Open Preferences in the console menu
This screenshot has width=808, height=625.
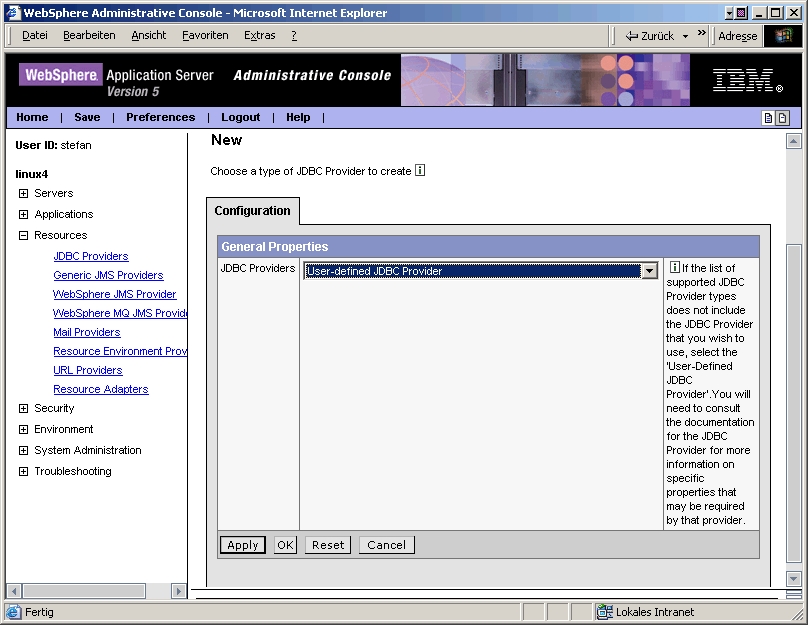click(x=161, y=117)
